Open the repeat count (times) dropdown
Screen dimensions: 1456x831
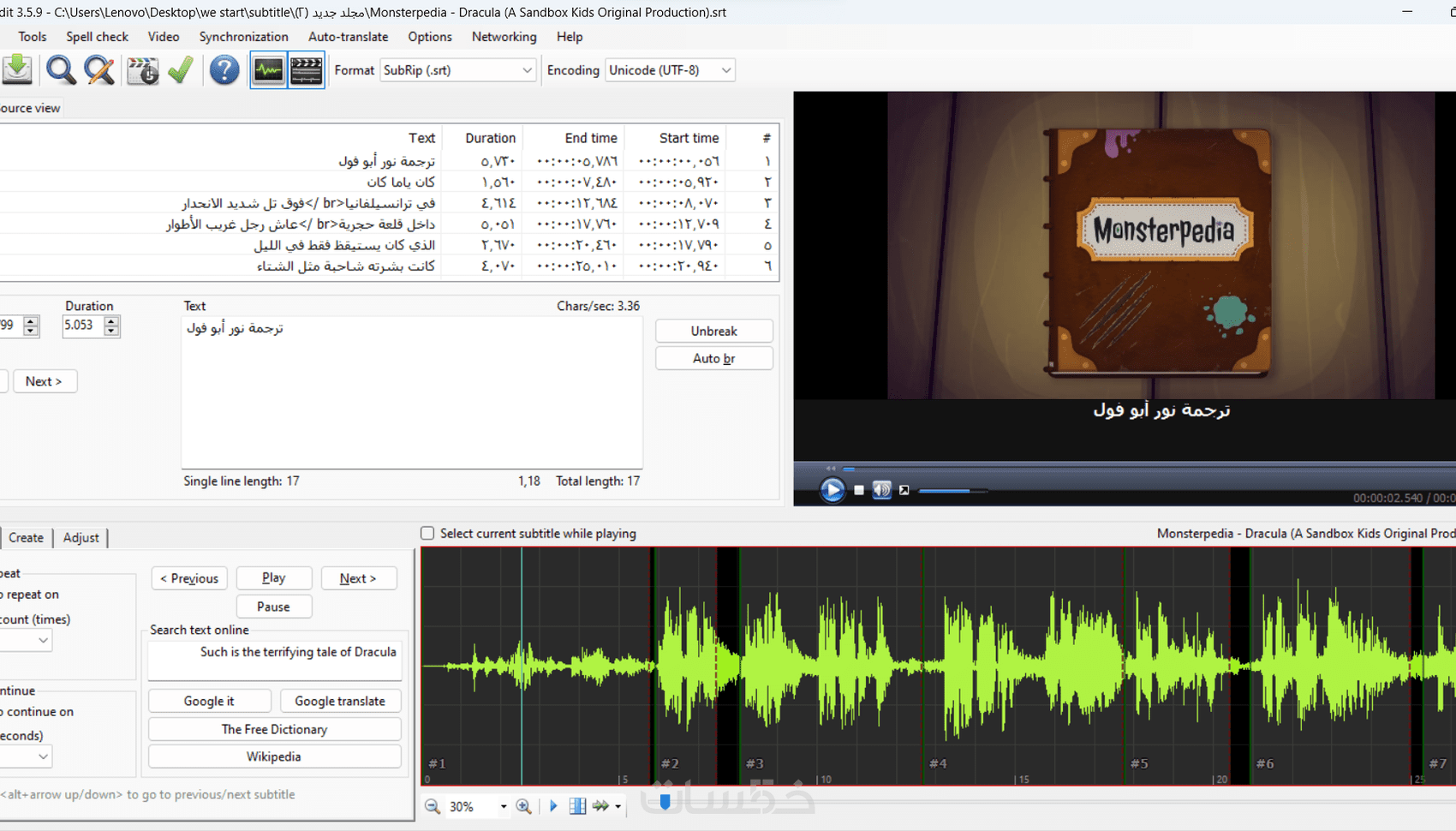click(43, 640)
